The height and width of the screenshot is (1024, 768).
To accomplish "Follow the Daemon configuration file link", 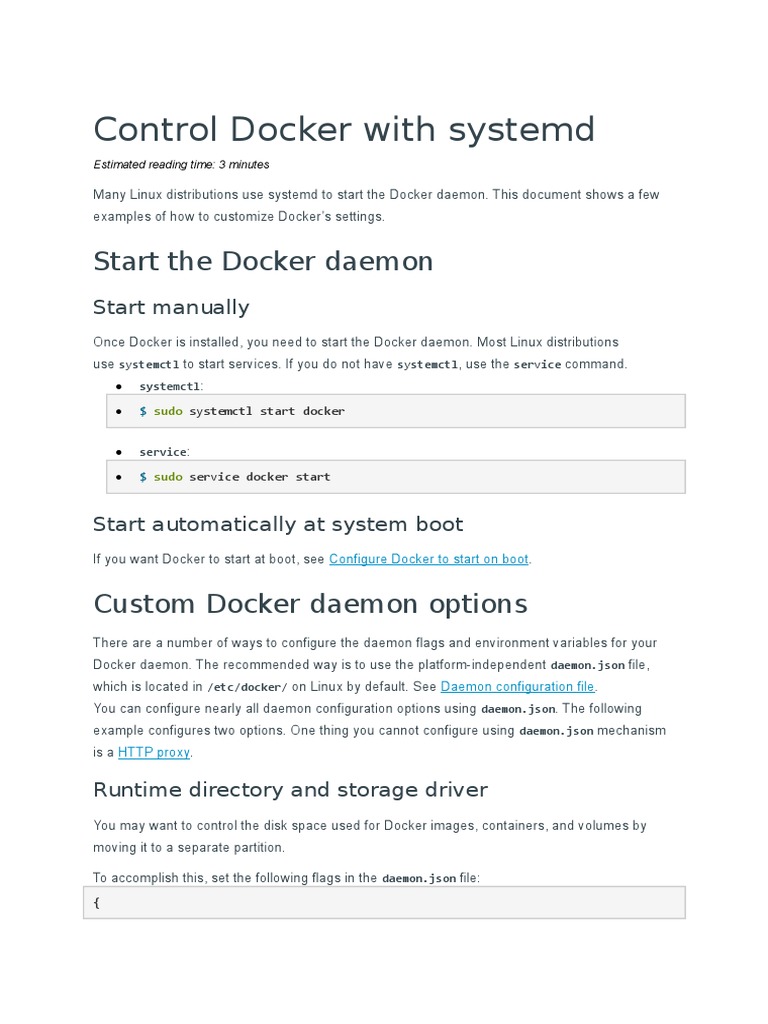I will click(517, 687).
